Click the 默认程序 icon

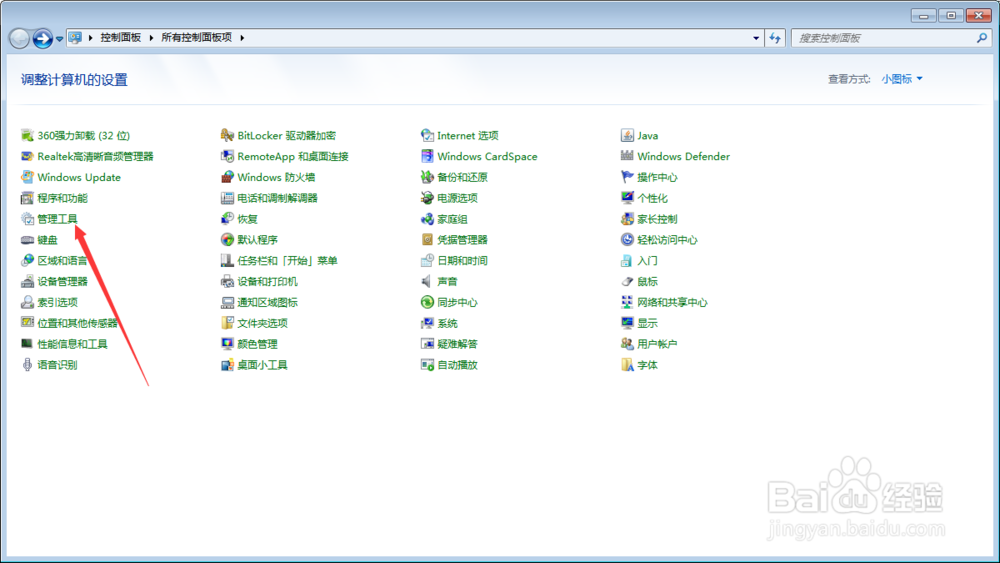click(x=227, y=240)
